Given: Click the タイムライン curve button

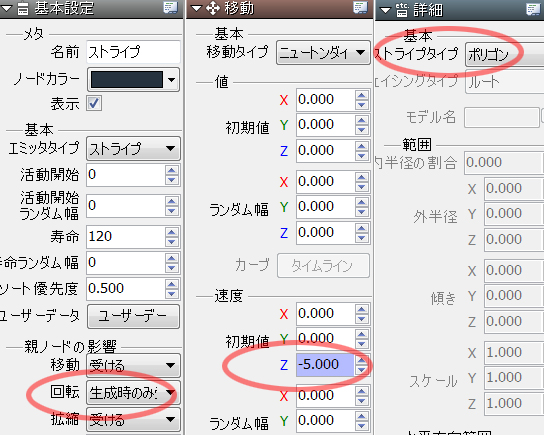Looking at the screenshot, I should [323, 266].
